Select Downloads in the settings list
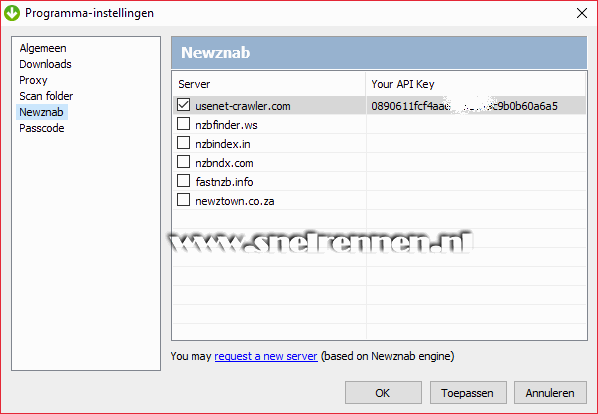This screenshot has width=598, height=414. pyautogui.click(x=45, y=64)
